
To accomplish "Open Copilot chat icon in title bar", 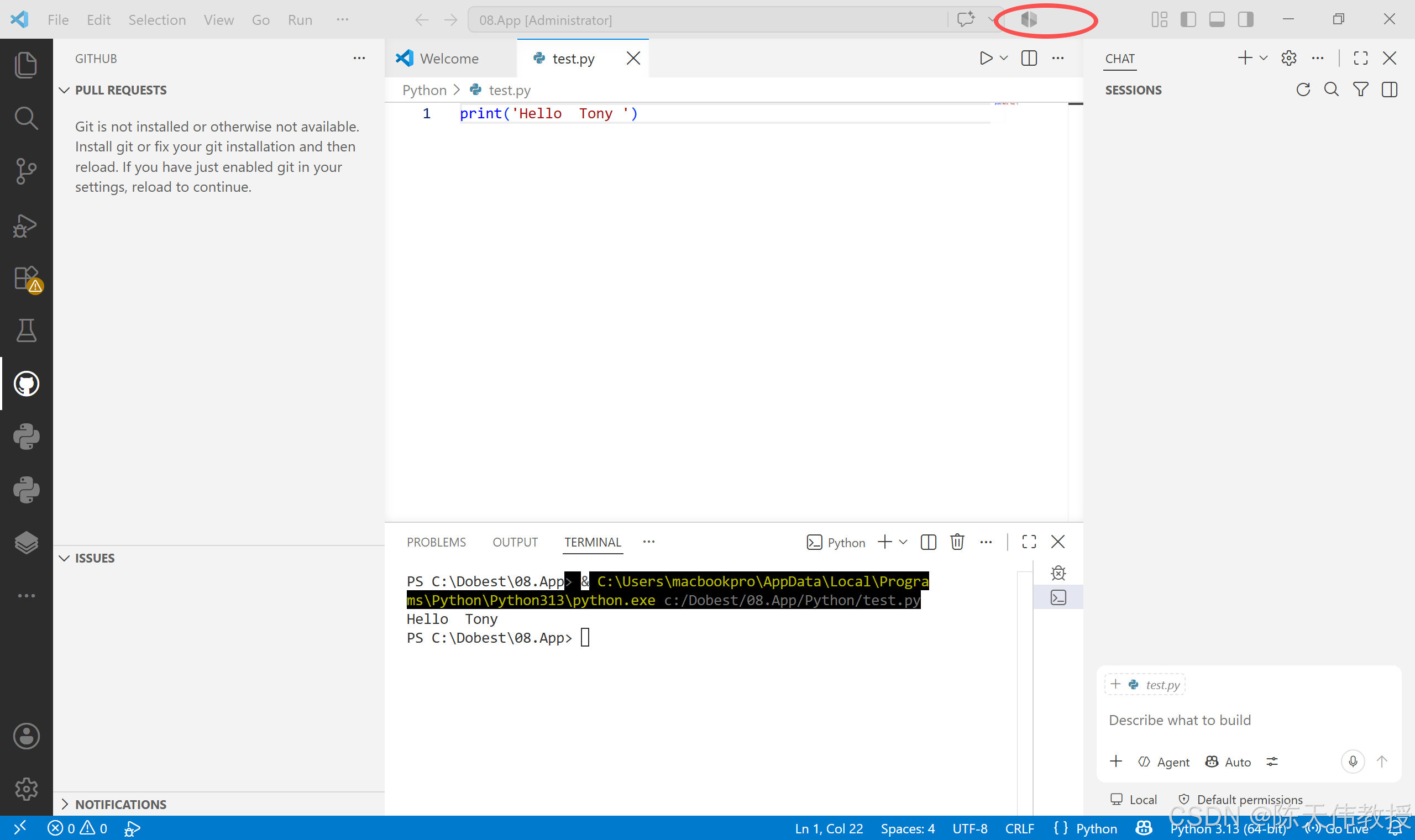I will click(966, 20).
